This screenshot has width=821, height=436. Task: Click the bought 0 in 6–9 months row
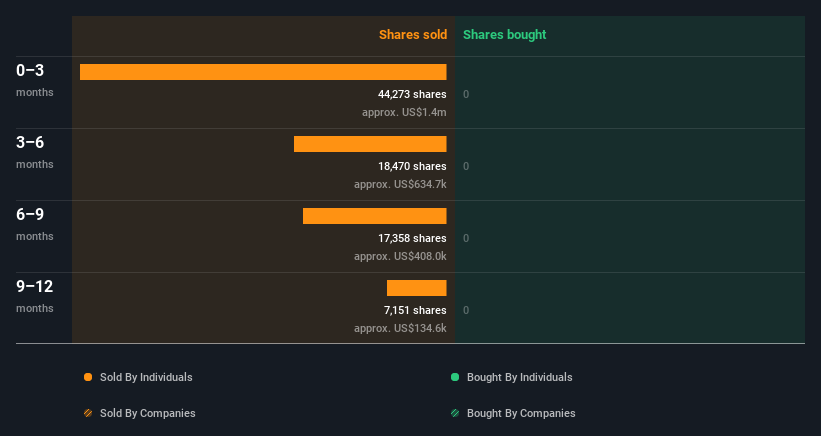466,238
